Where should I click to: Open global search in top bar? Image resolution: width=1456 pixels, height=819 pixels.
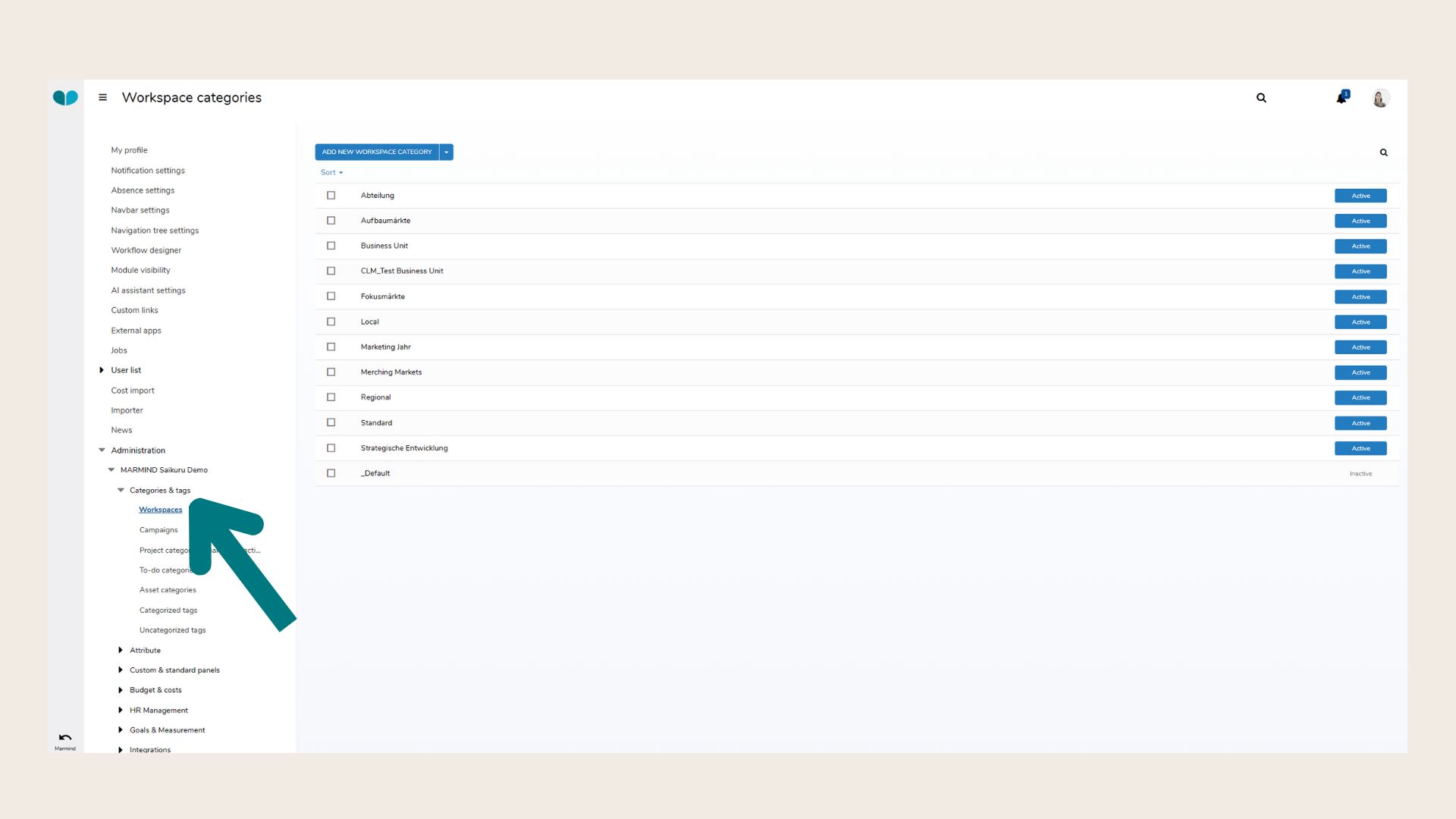pos(1261,98)
